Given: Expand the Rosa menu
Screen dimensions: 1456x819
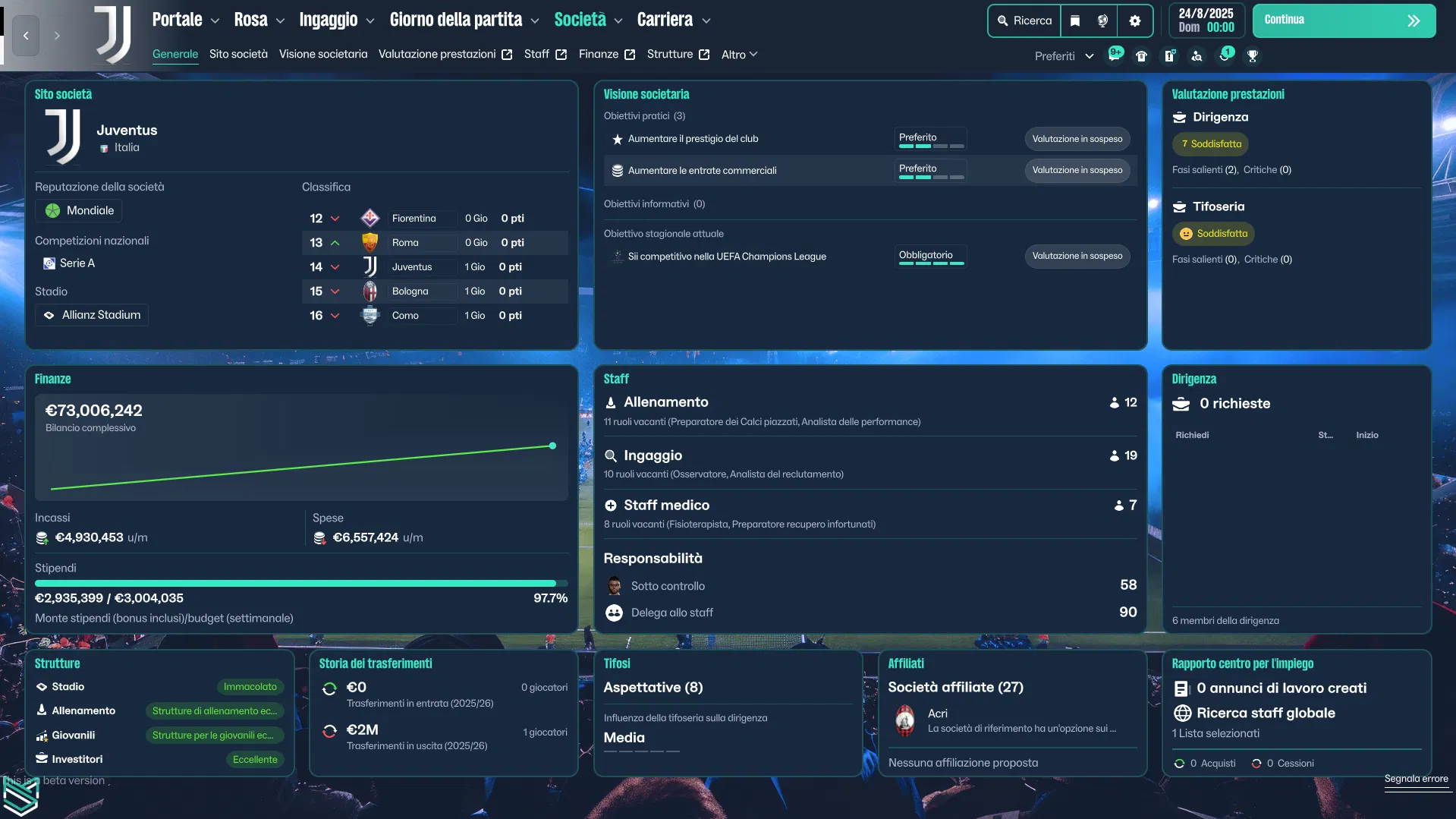Looking at the screenshot, I should point(259,20).
